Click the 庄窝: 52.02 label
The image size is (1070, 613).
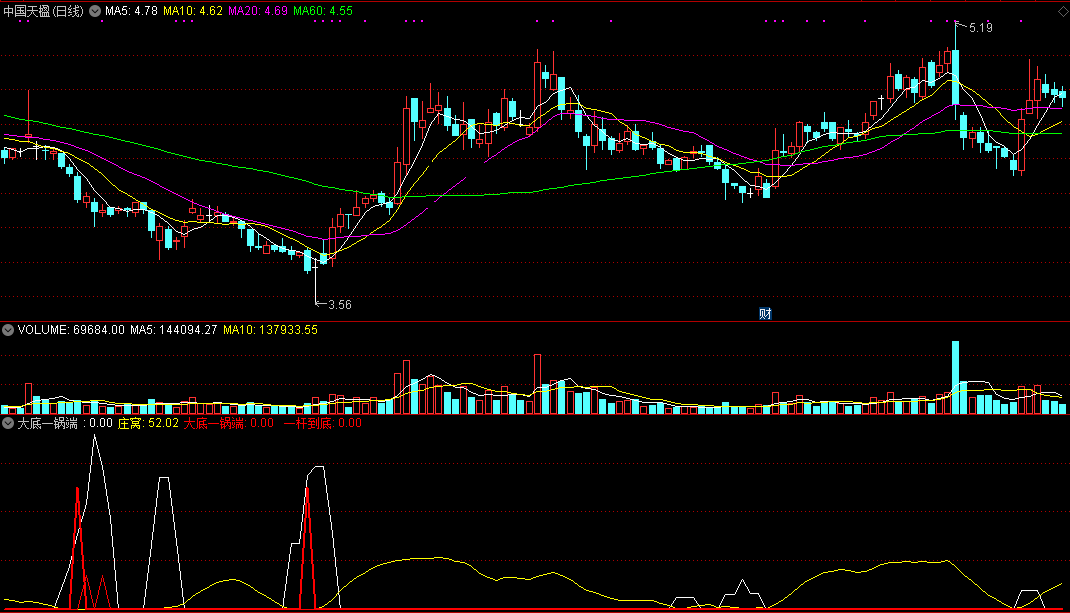[x=148, y=423]
